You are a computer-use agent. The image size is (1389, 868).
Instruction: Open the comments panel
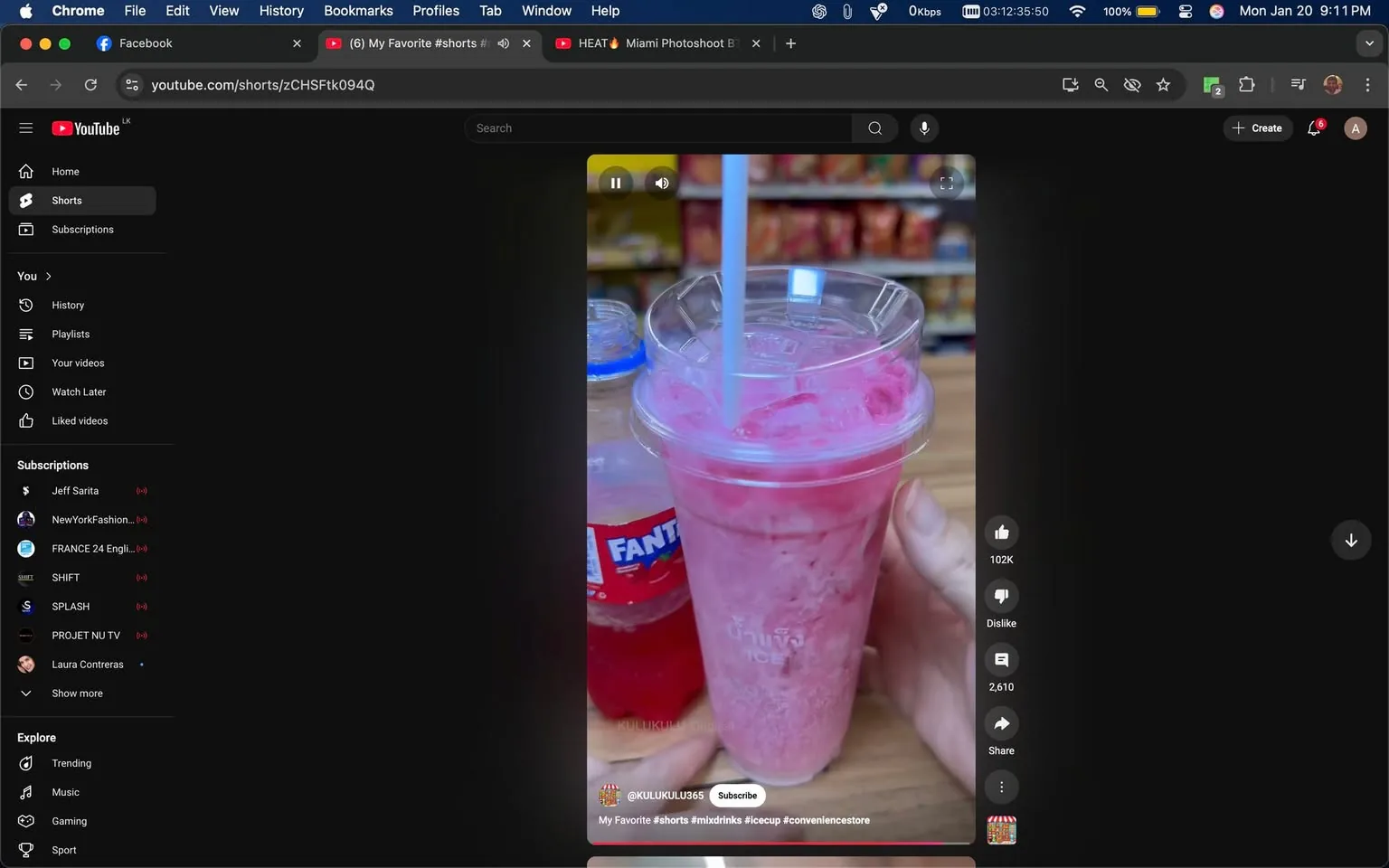(x=1001, y=660)
